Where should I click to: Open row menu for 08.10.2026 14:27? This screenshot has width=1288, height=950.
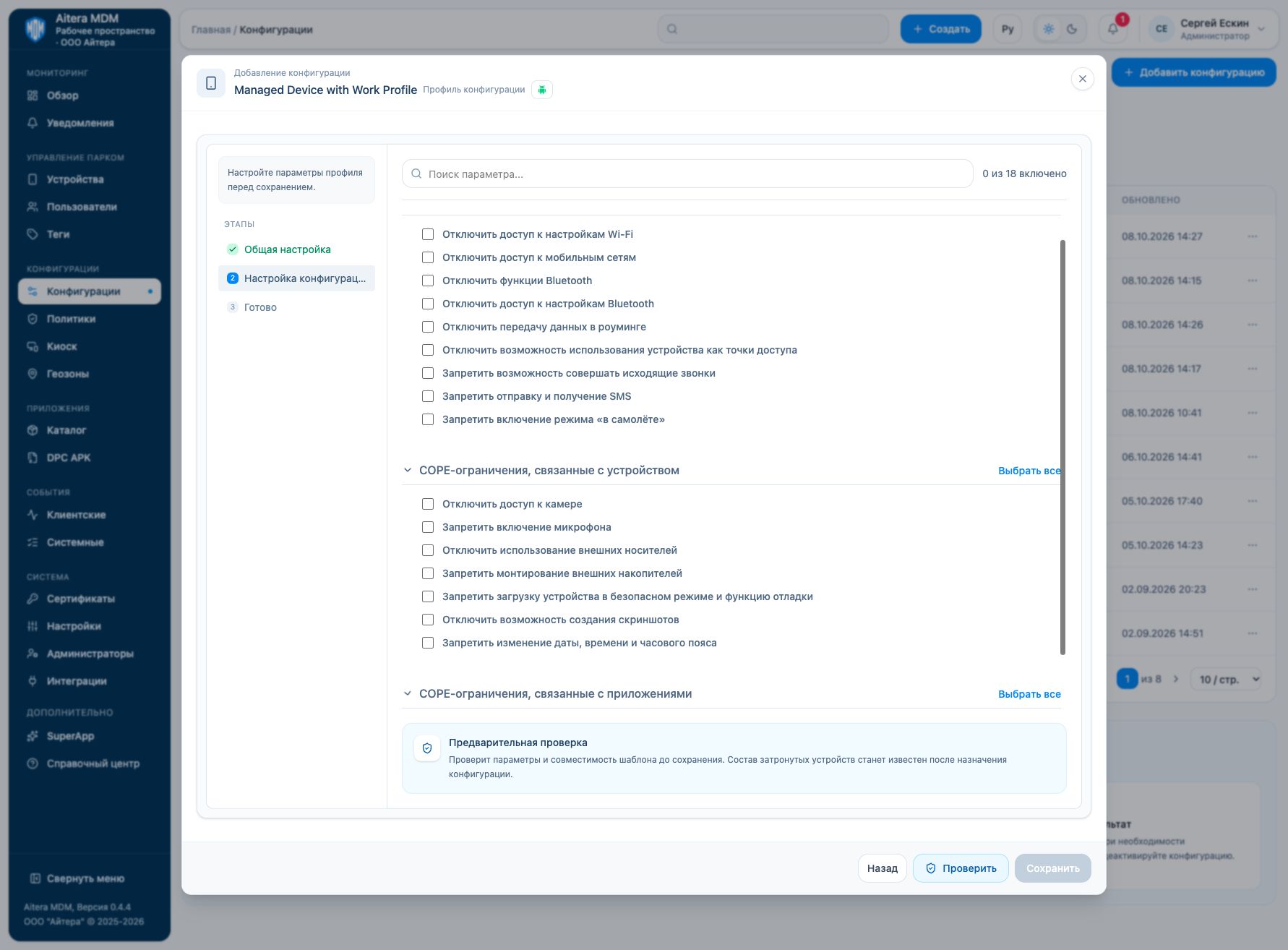pos(1253,236)
